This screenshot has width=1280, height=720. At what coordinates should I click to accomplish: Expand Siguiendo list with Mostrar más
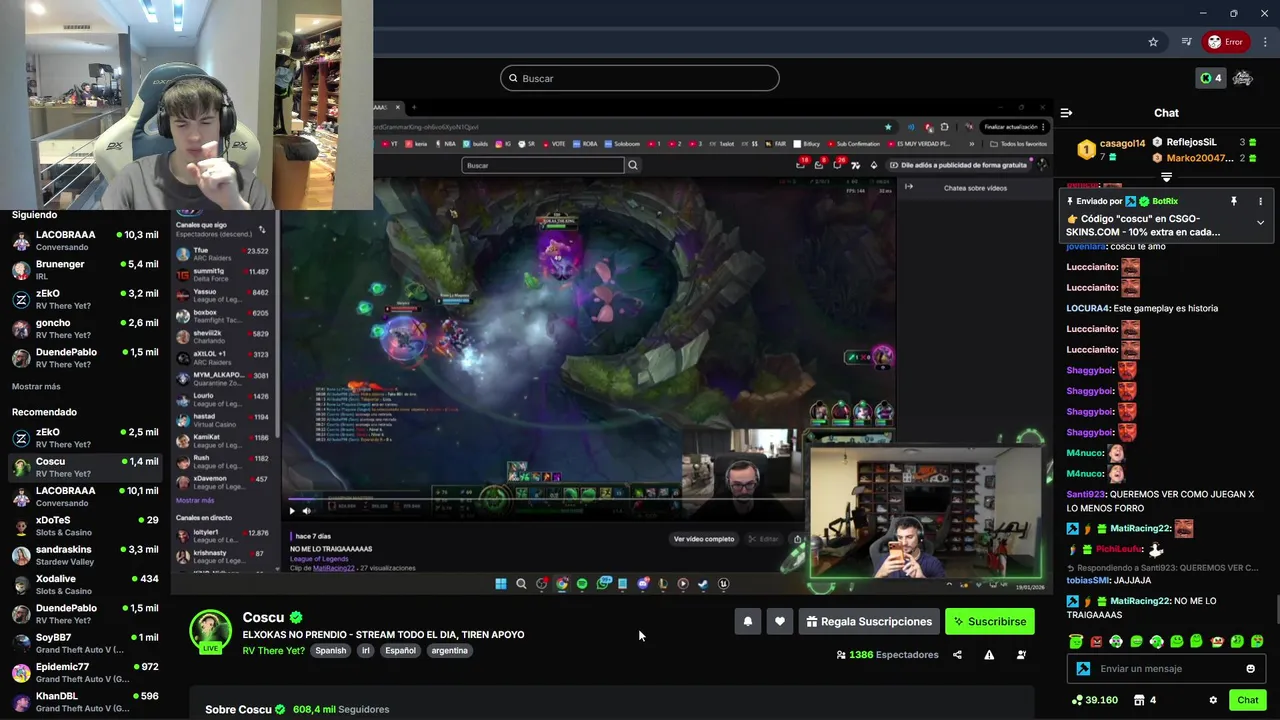point(36,386)
